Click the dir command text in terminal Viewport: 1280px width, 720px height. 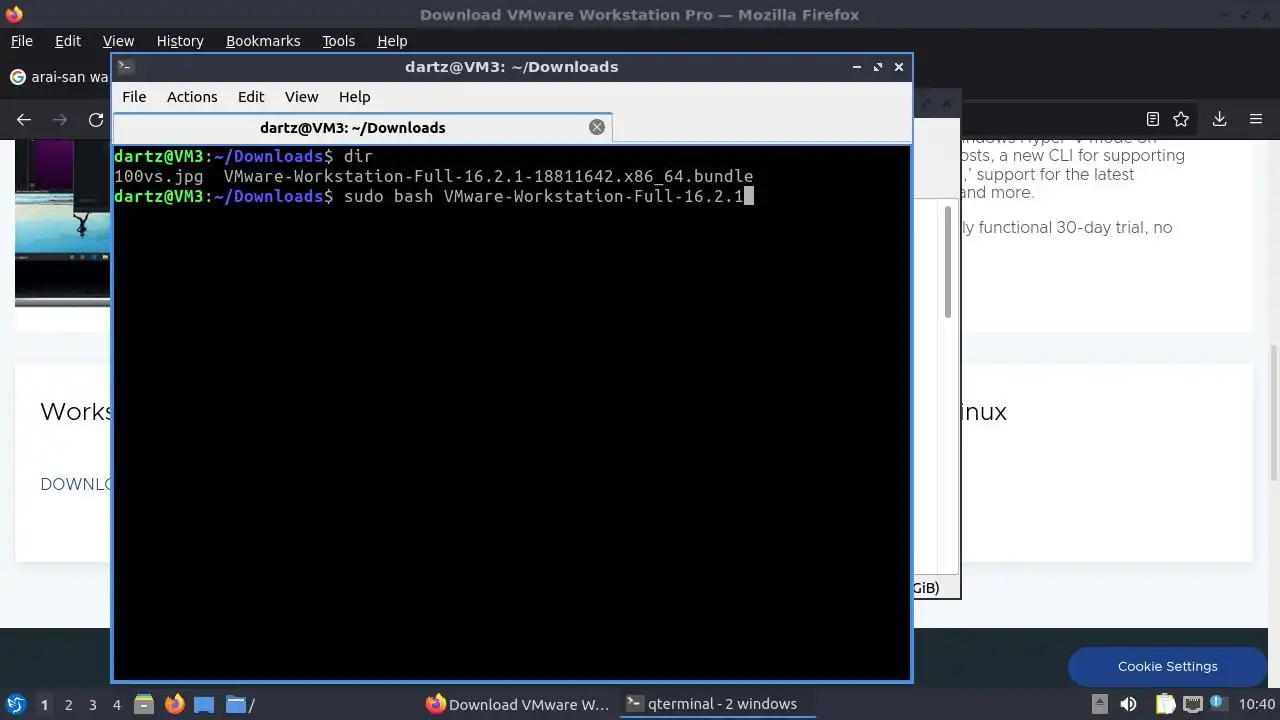pyautogui.click(x=358, y=156)
